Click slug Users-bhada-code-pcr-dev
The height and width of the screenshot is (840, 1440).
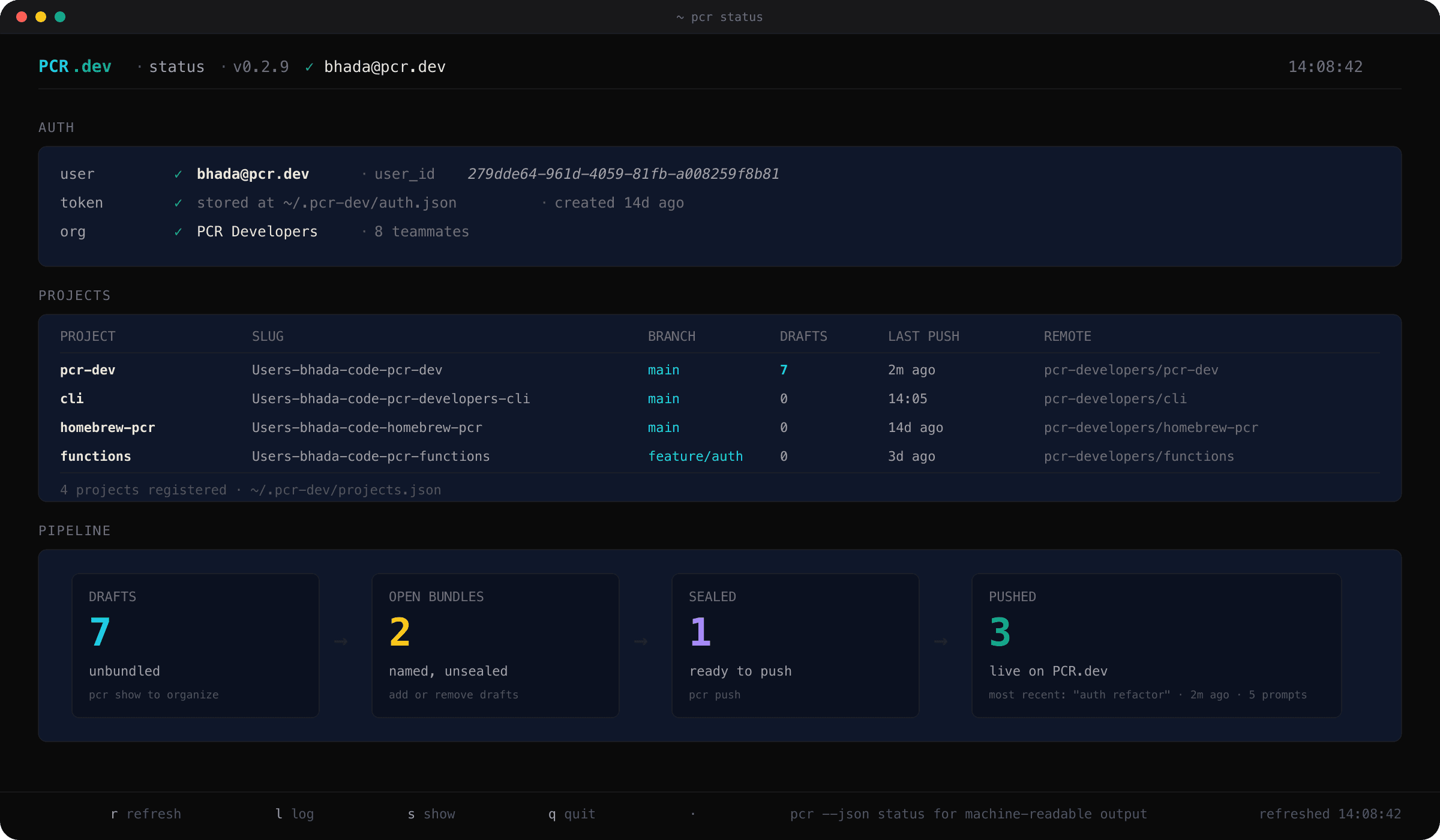[347, 370]
